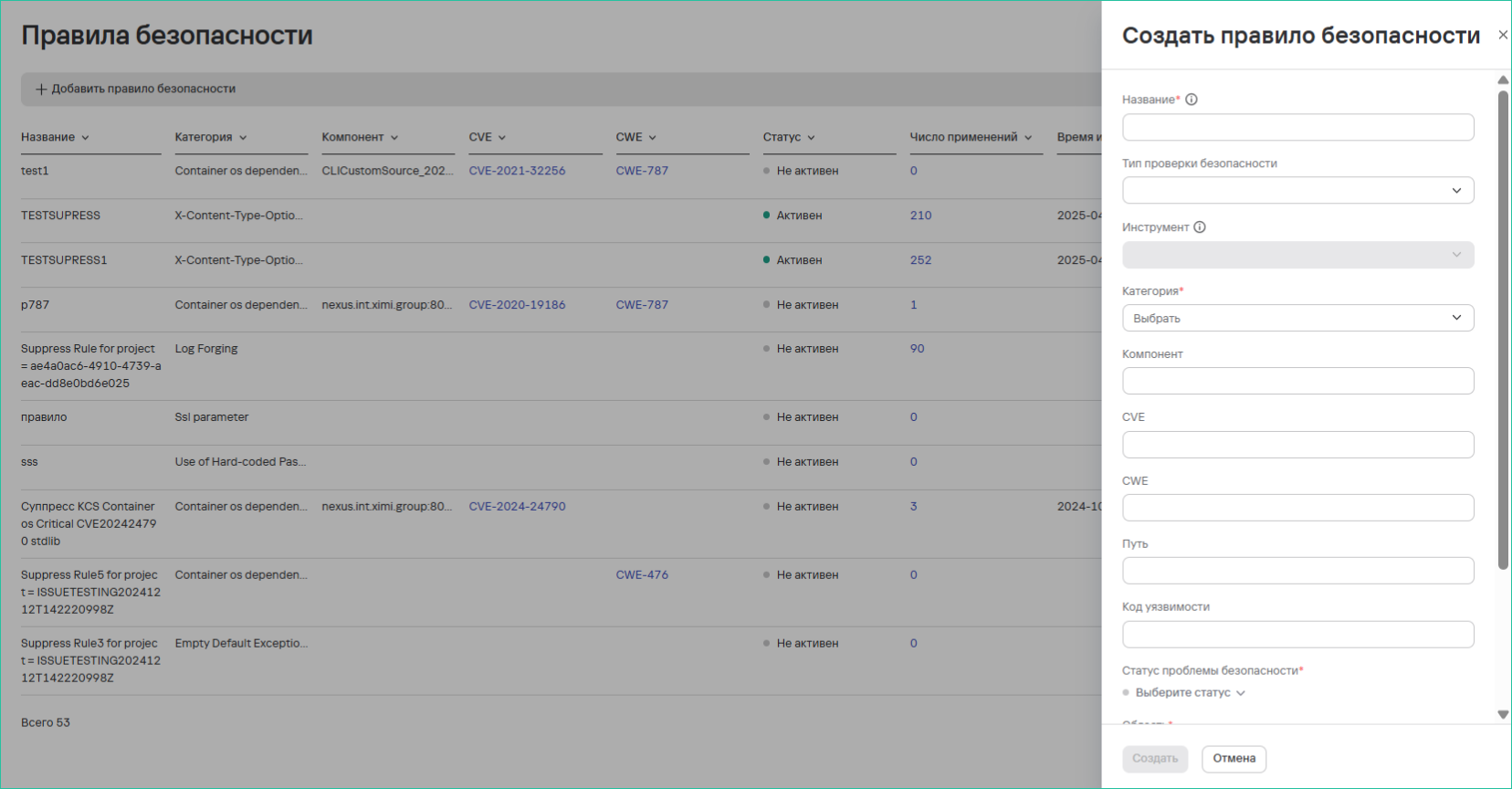Click scrollbar up arrow in side panel
Viewport: 1512px width, 789px height.
pos(1503,80)
